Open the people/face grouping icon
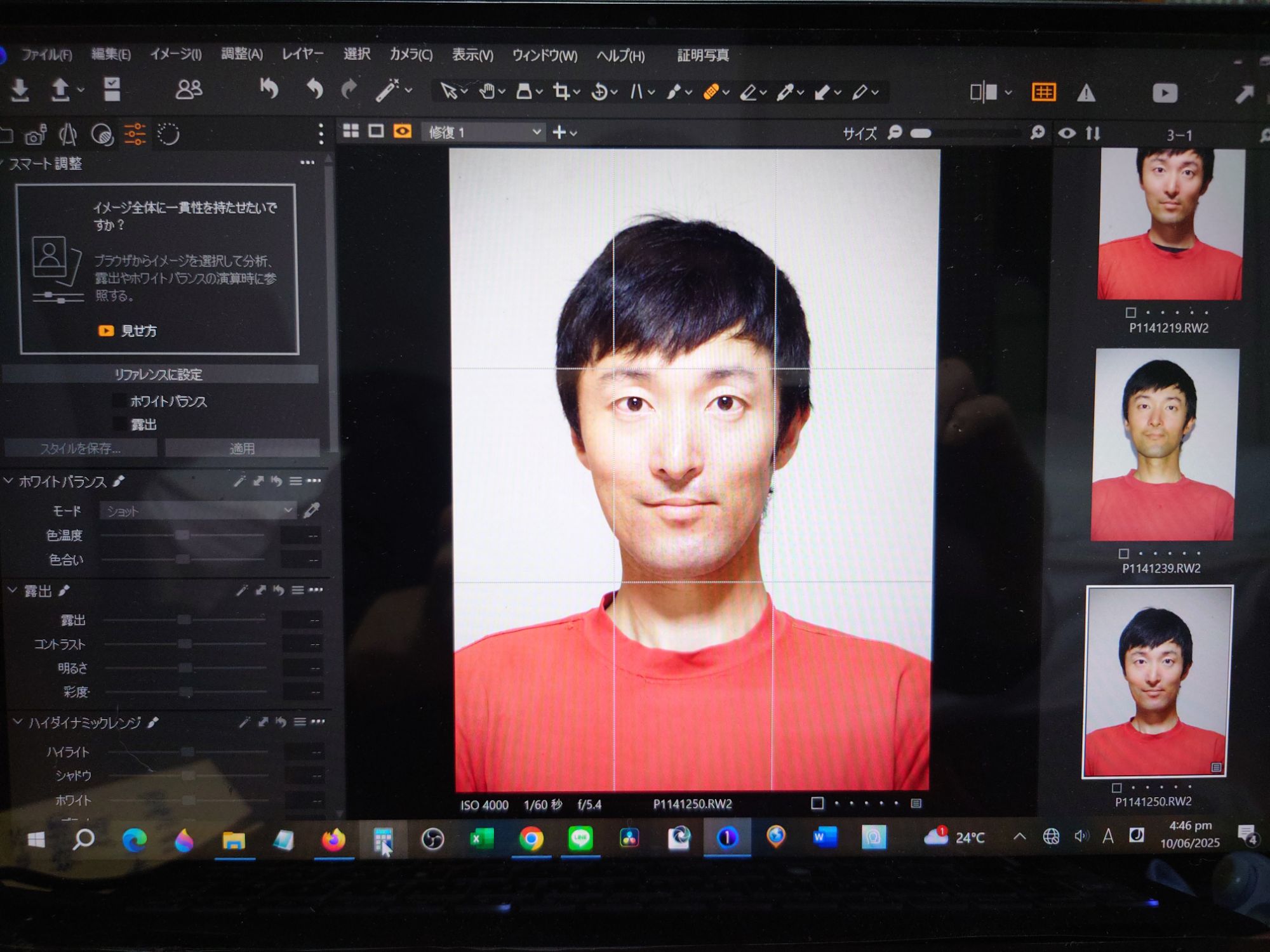 [x=189, y=89]
